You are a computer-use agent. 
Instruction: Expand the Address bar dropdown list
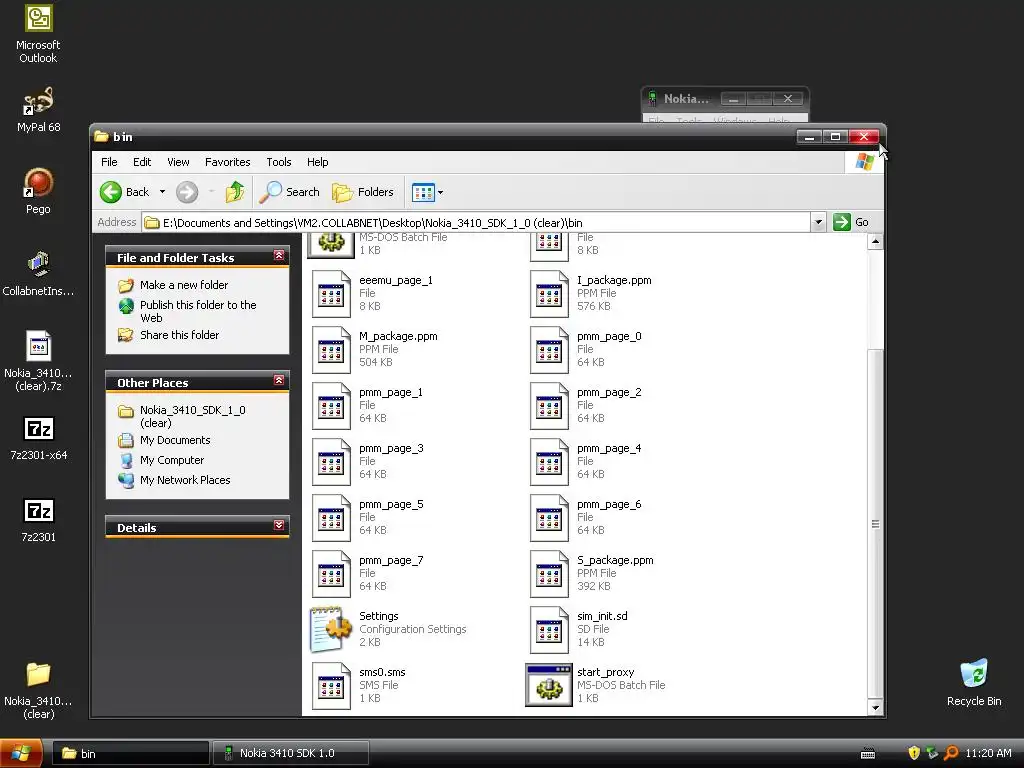click(x=818, y=222)
